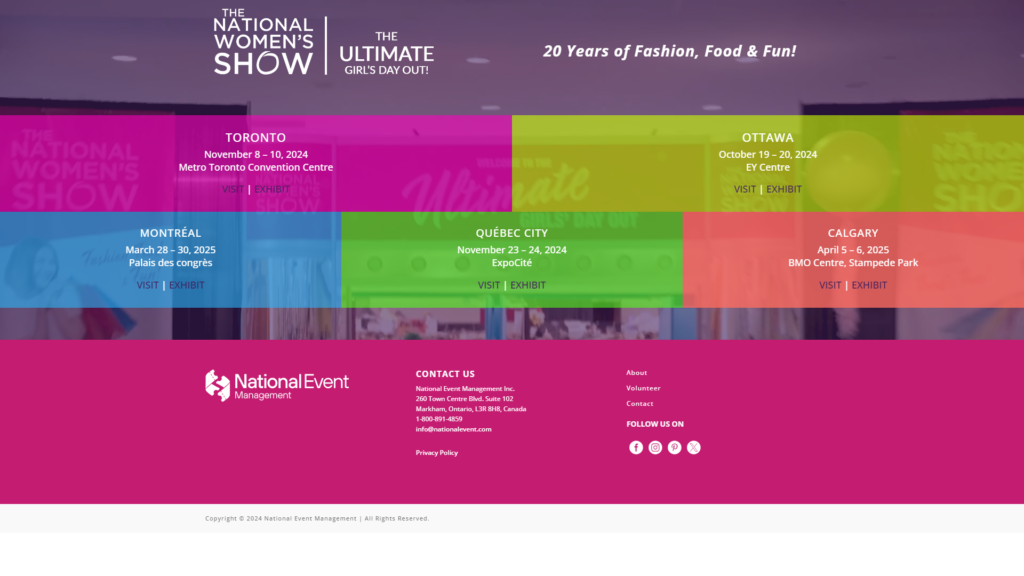Image resolution: width=1024 pixels, height=576 pixels.
Task: Click the FOLLOW US ON heading
Action: coord(655,424)
